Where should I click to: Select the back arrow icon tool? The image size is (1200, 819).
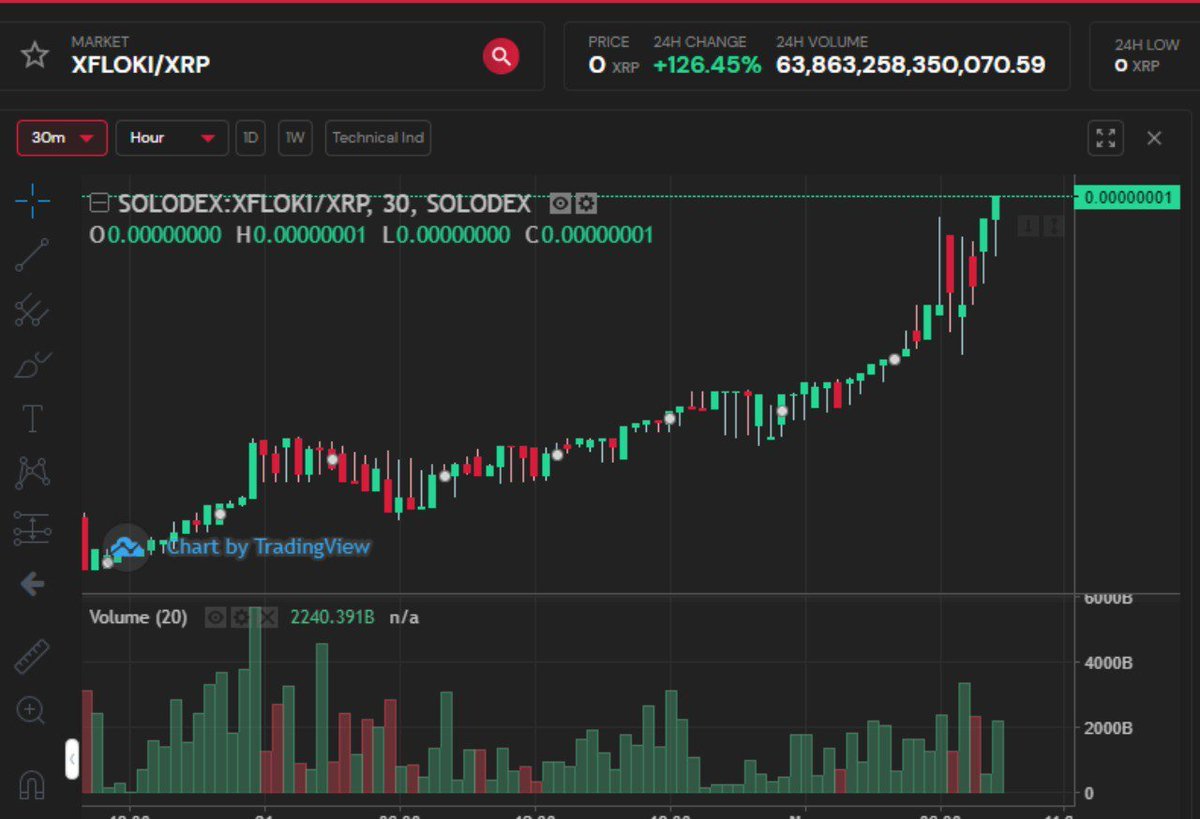(32, 583)
